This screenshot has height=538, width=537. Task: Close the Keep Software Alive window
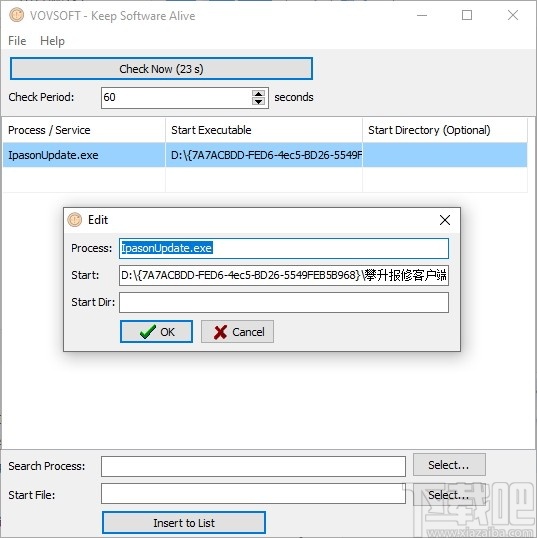coord(513,15)
